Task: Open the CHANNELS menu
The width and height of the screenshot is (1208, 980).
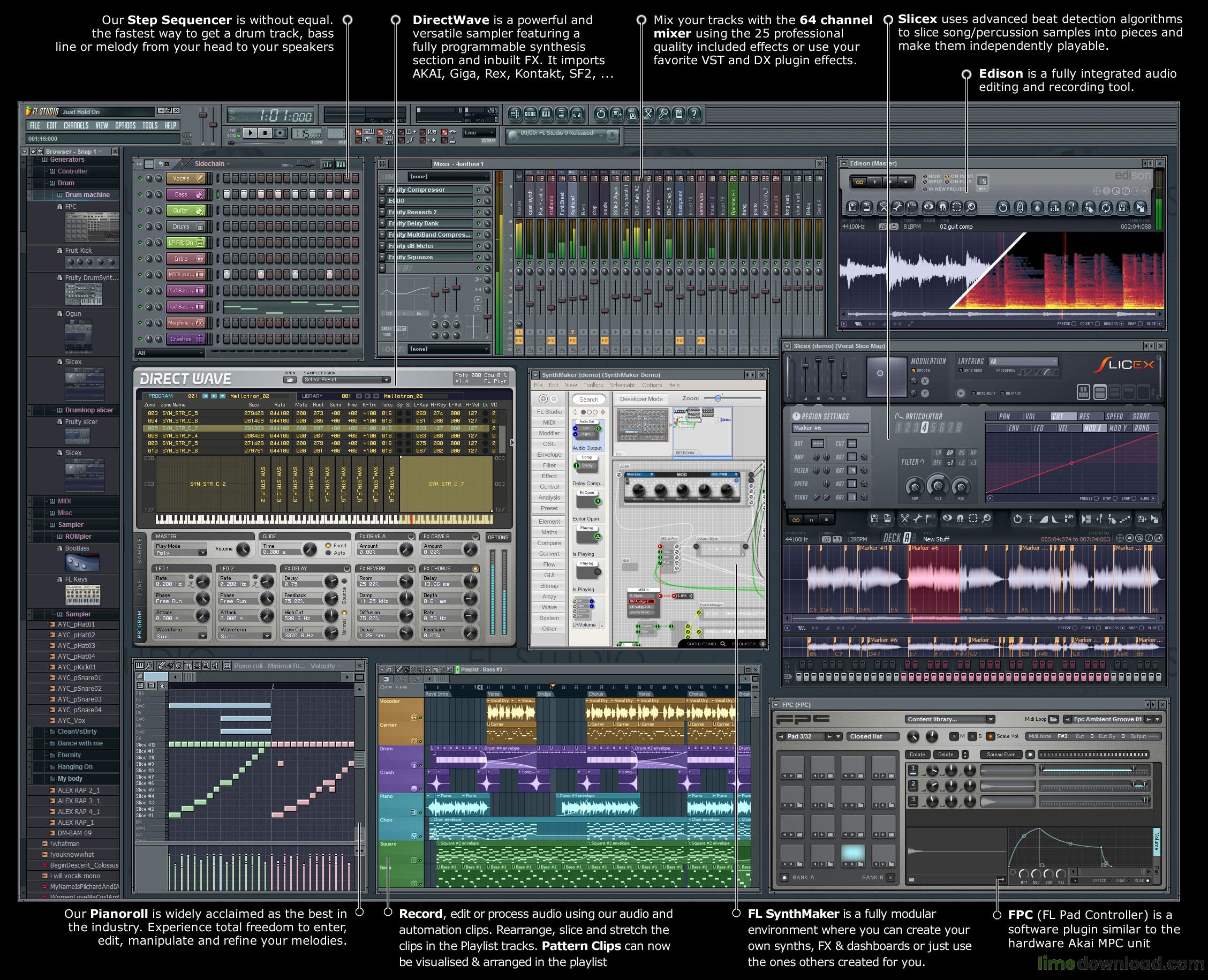Action: pos(76,125)
